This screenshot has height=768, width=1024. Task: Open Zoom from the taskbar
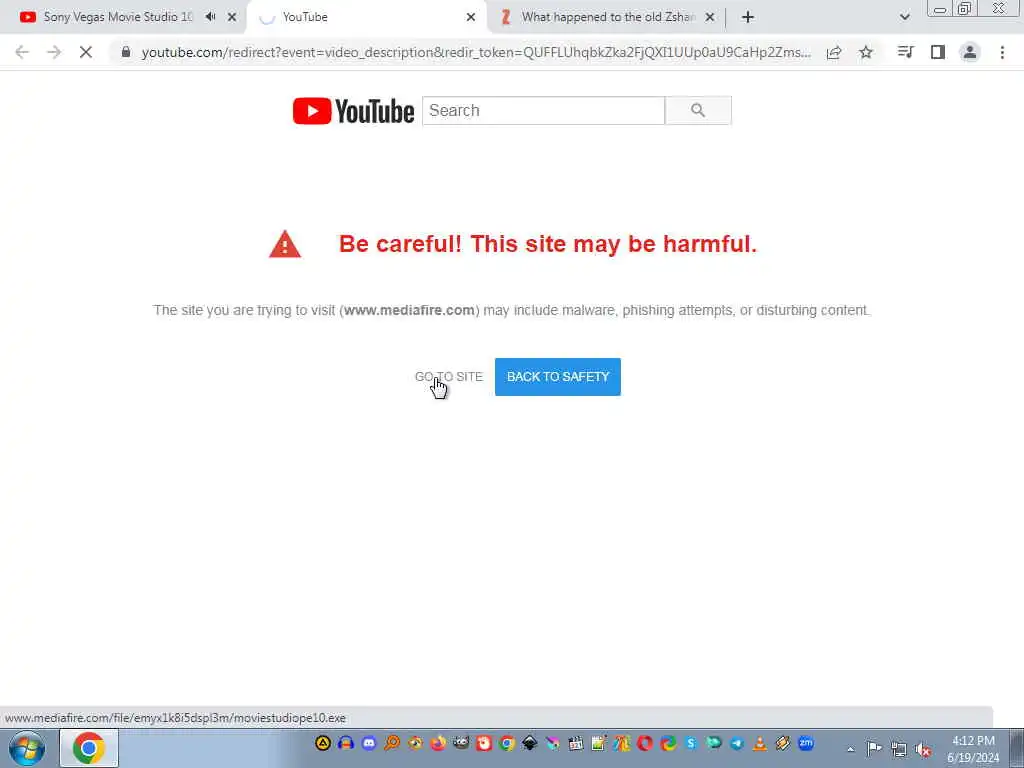806,743
